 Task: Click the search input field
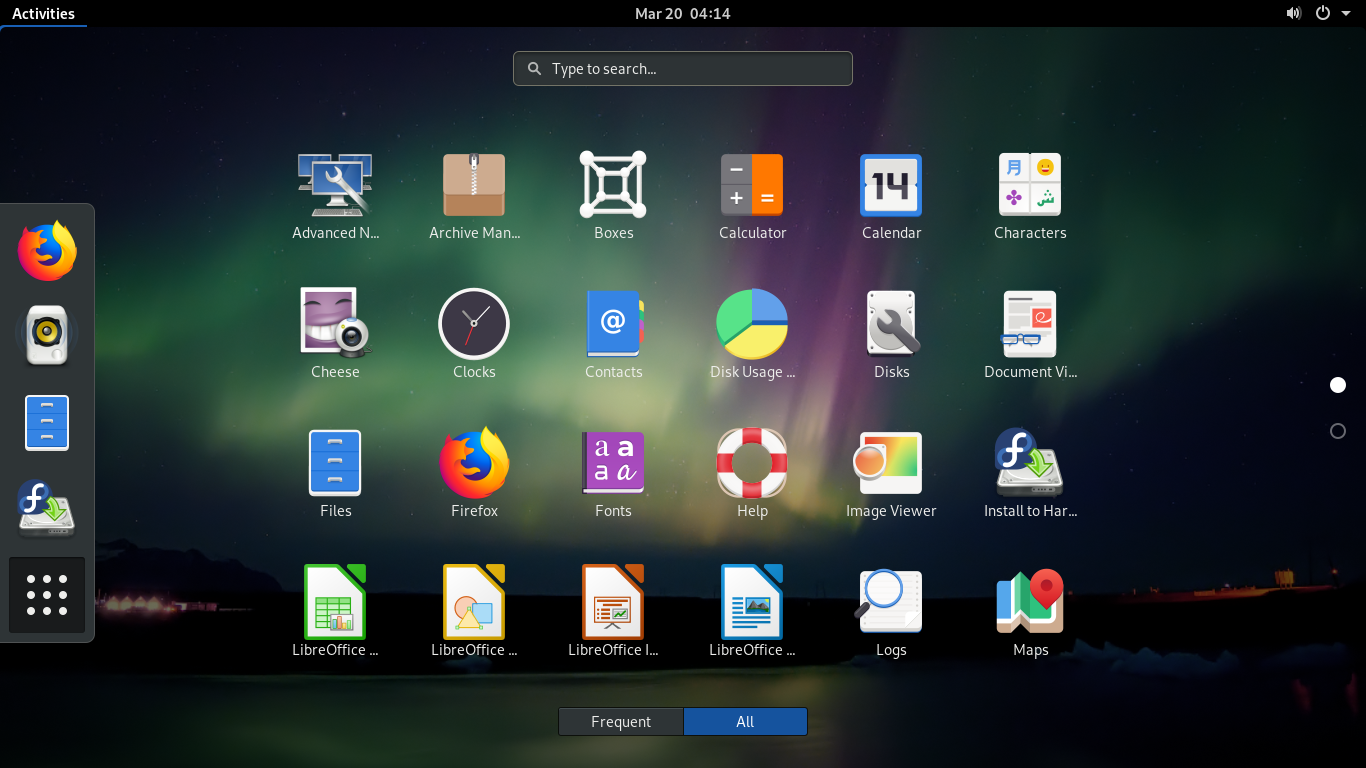click(682, 68)
